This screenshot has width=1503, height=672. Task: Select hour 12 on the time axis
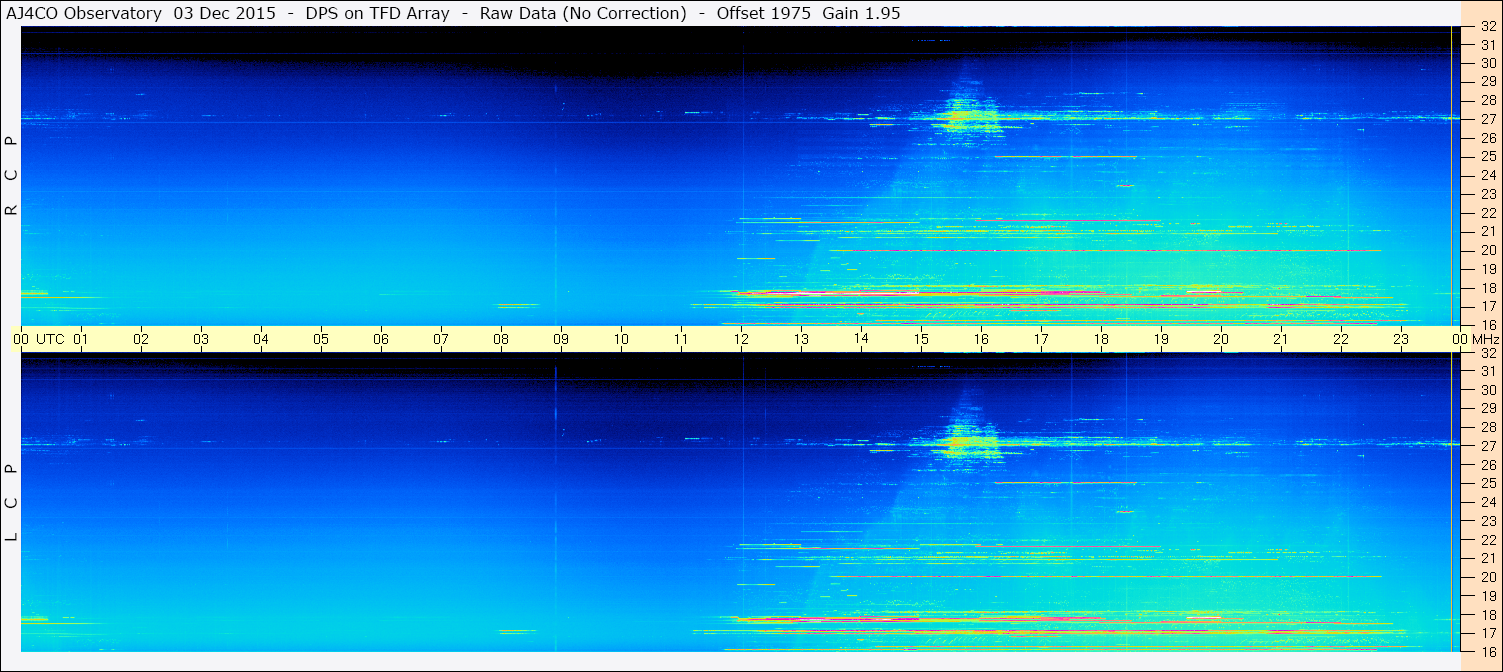[741, 339]
